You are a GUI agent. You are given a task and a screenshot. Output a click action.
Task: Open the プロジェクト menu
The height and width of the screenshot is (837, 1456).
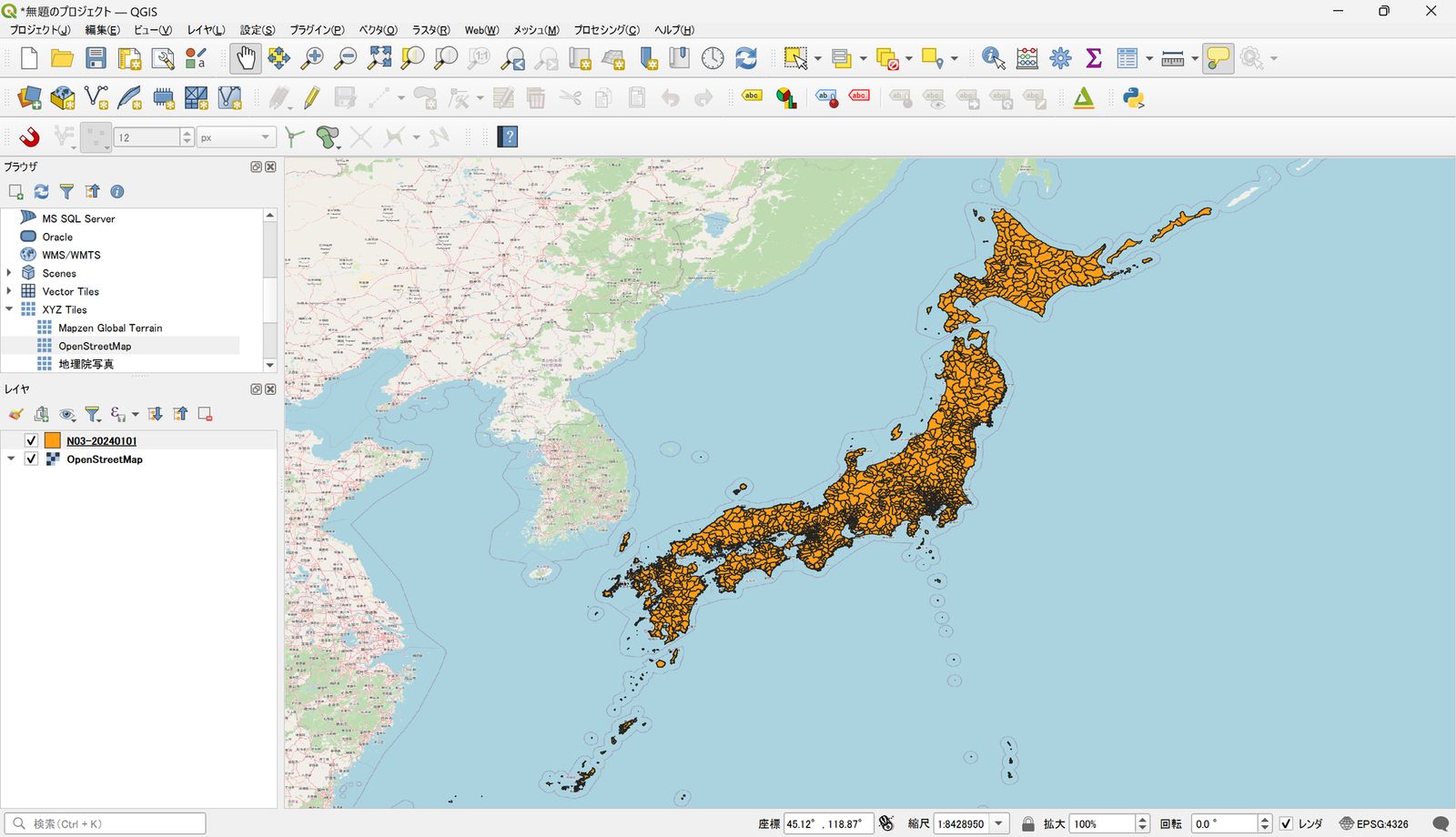point(39,30)
